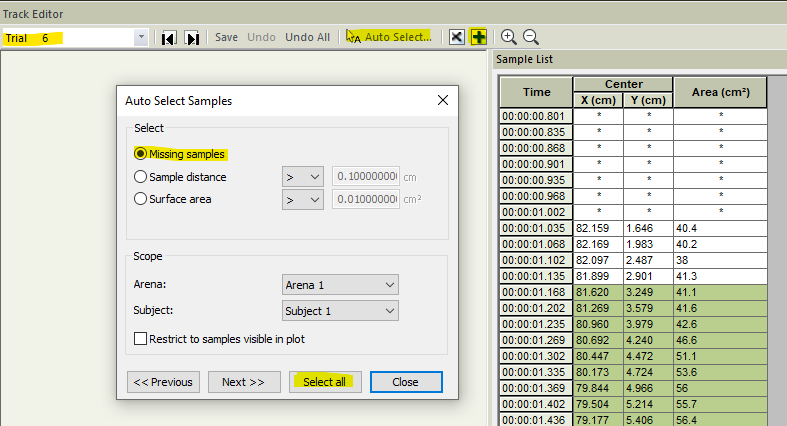Click the Sample distance value field
787x426 pixels.
(366, 177)
